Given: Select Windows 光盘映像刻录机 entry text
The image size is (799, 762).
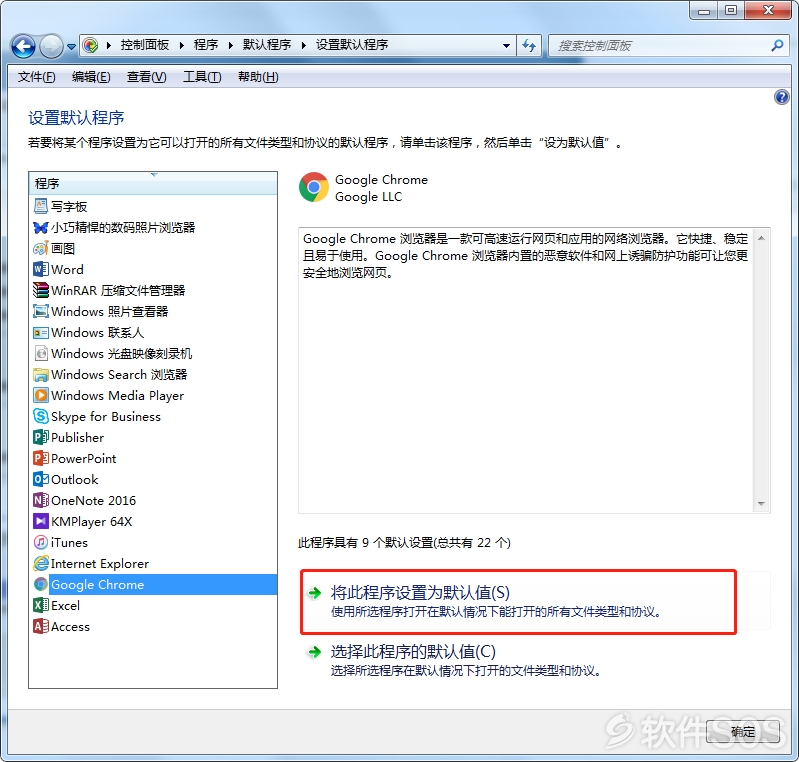Looking at the screenshot, I should [x=121, y=353].
